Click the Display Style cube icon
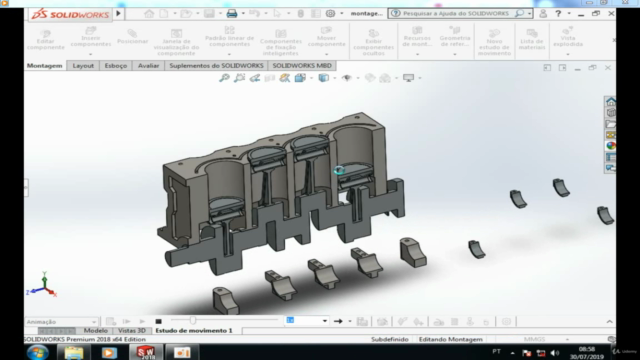This screenshot has height=360, width=640. (x=324, y=78)
